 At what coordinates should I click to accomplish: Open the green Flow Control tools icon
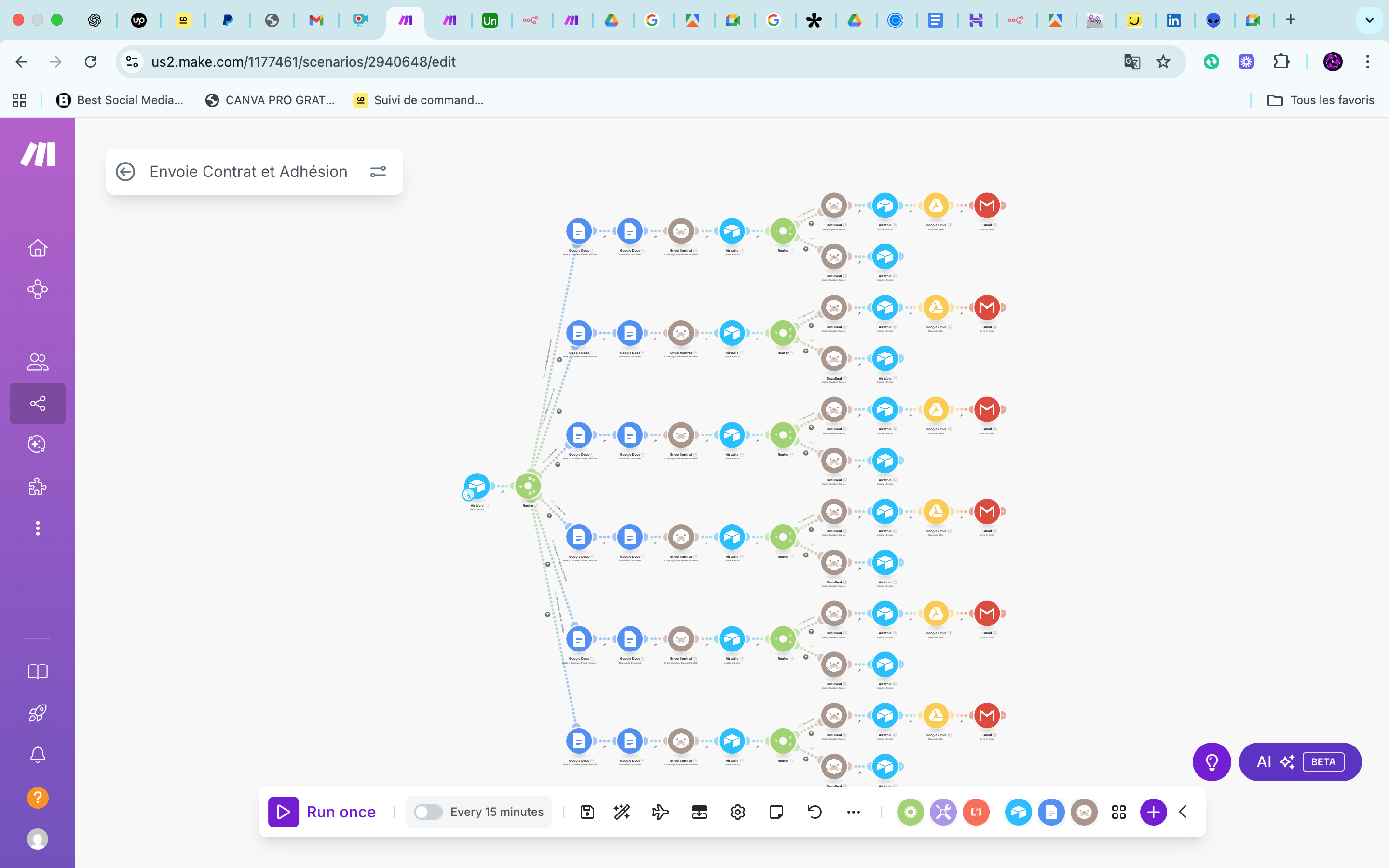pyautogui.click(x=910, y=812)
